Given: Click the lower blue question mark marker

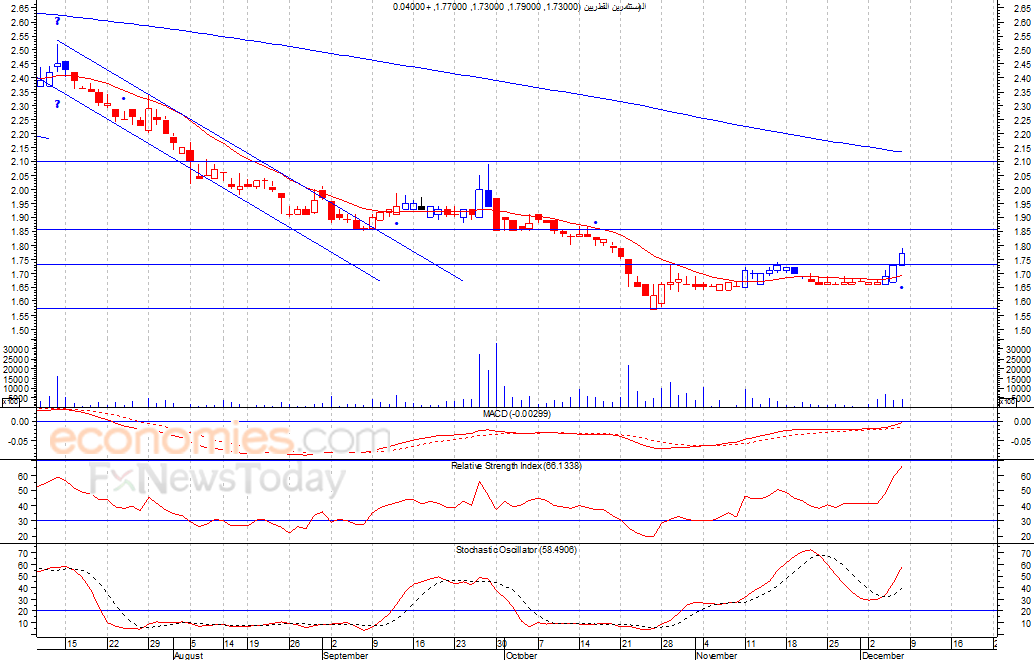Looking at the screenshot, I should (58, 104).
